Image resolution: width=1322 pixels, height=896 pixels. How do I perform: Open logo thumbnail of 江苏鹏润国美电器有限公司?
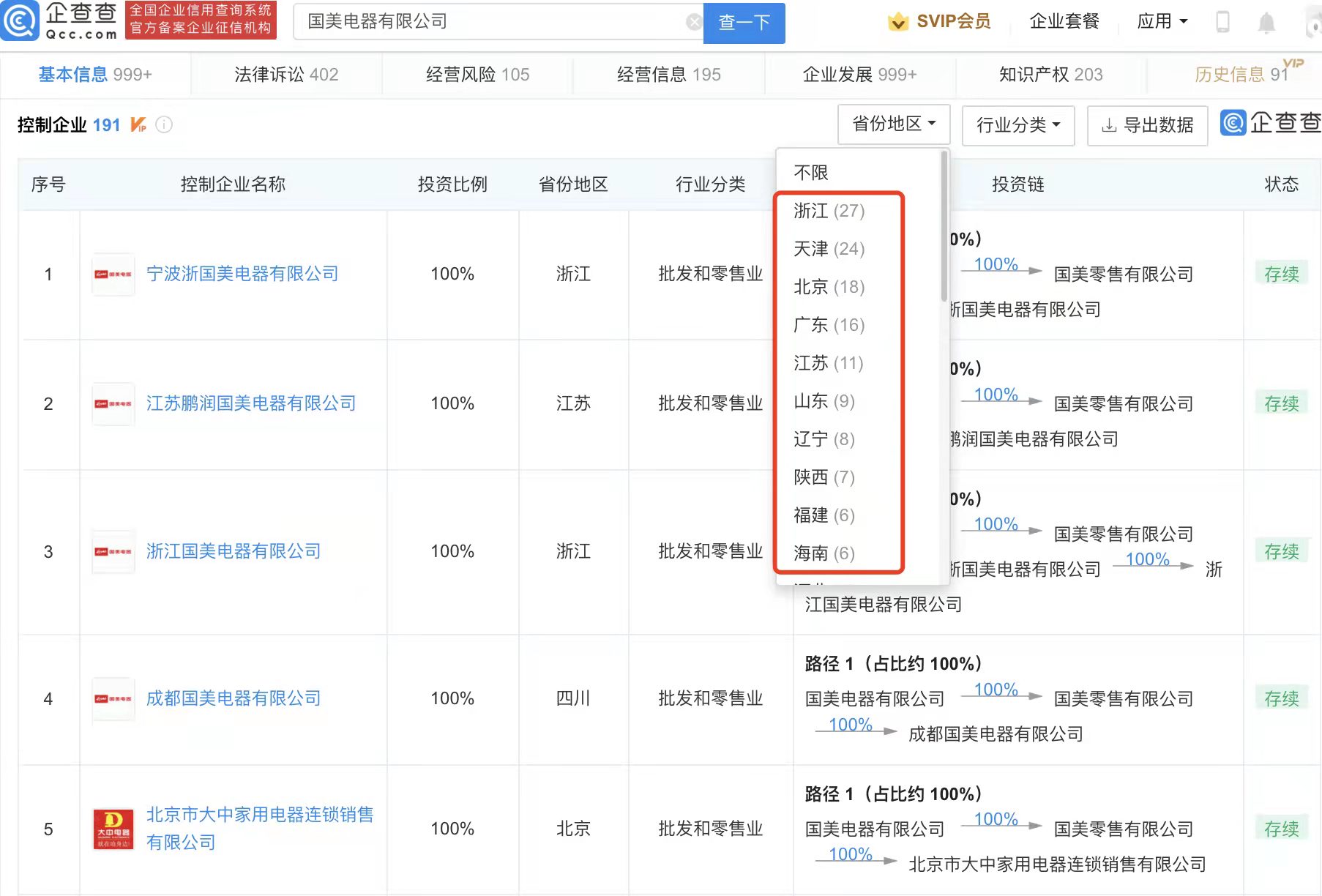[113, 404]
